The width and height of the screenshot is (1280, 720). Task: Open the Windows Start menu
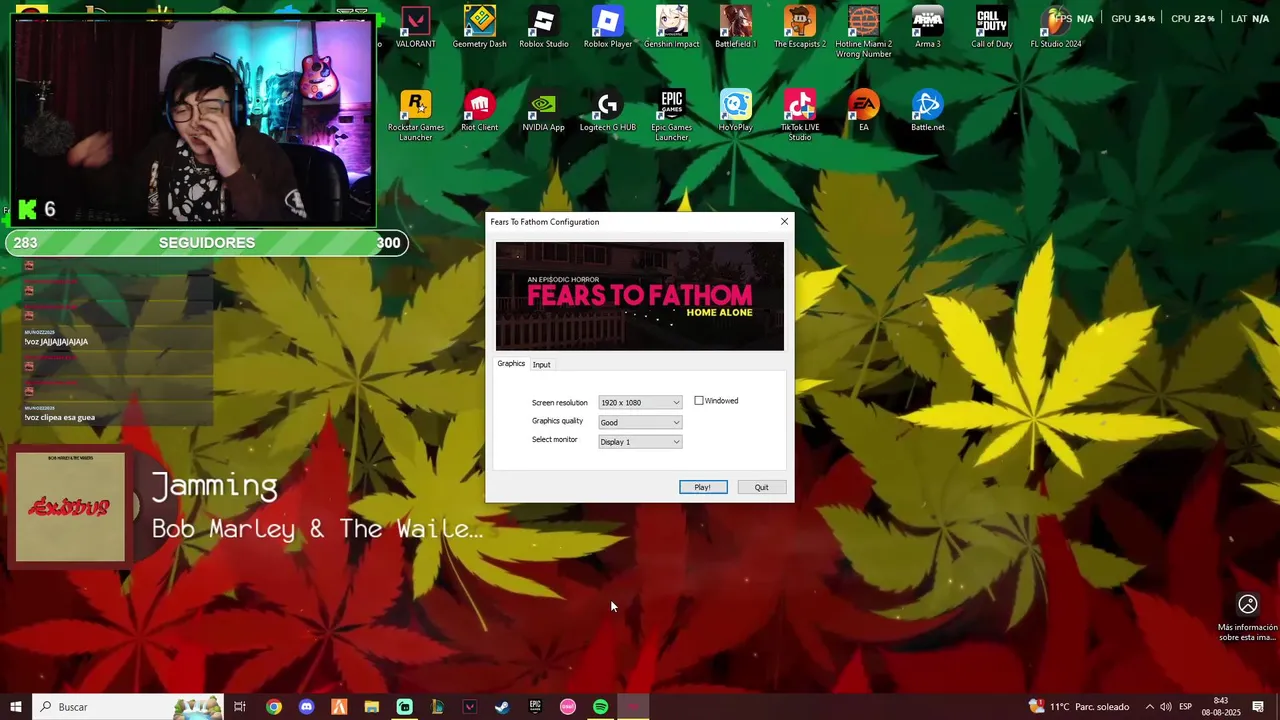pyautogui.click(x=16, y=707)
